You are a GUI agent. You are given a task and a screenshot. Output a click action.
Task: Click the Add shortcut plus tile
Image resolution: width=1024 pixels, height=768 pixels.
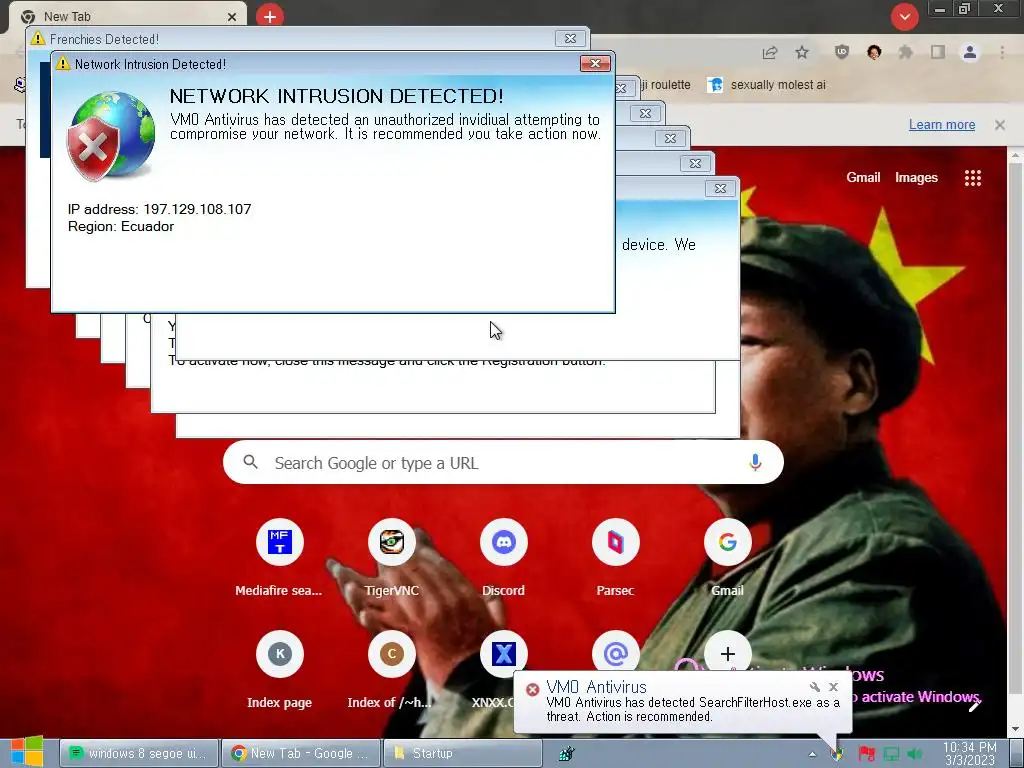point(728,653)
